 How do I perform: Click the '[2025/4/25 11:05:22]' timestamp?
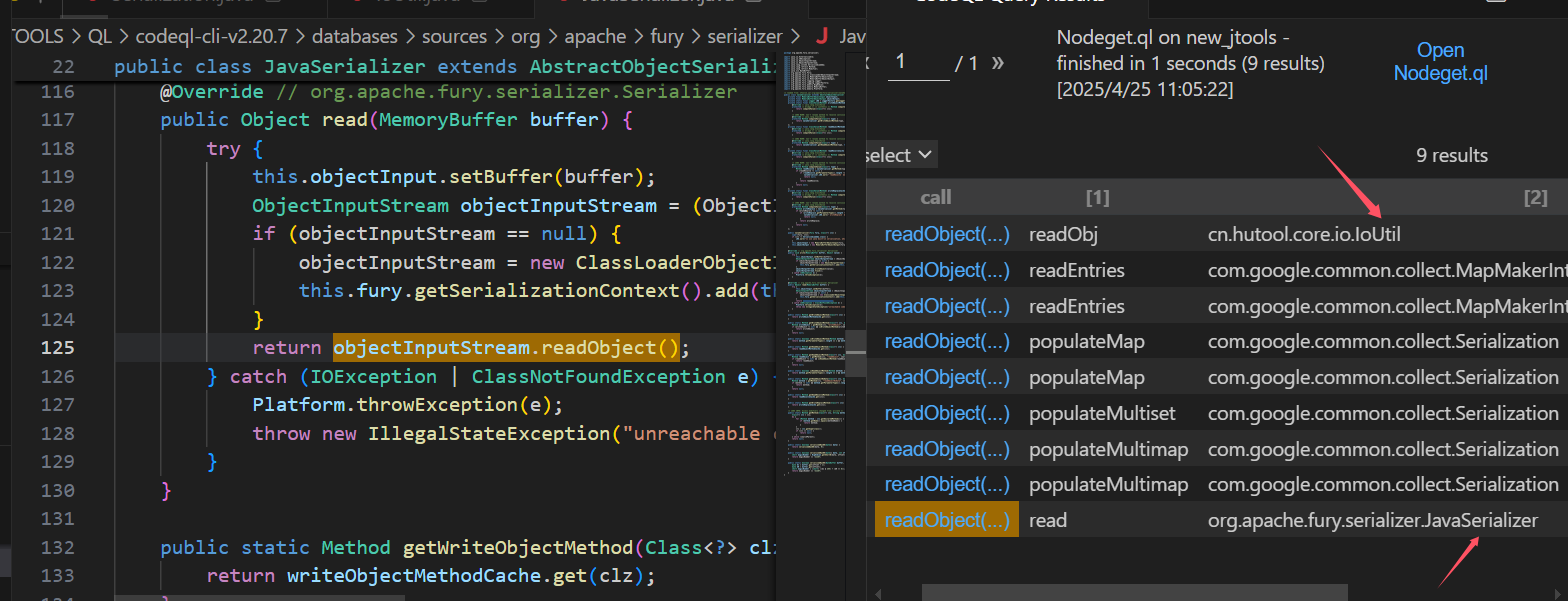coord(1145,89)
